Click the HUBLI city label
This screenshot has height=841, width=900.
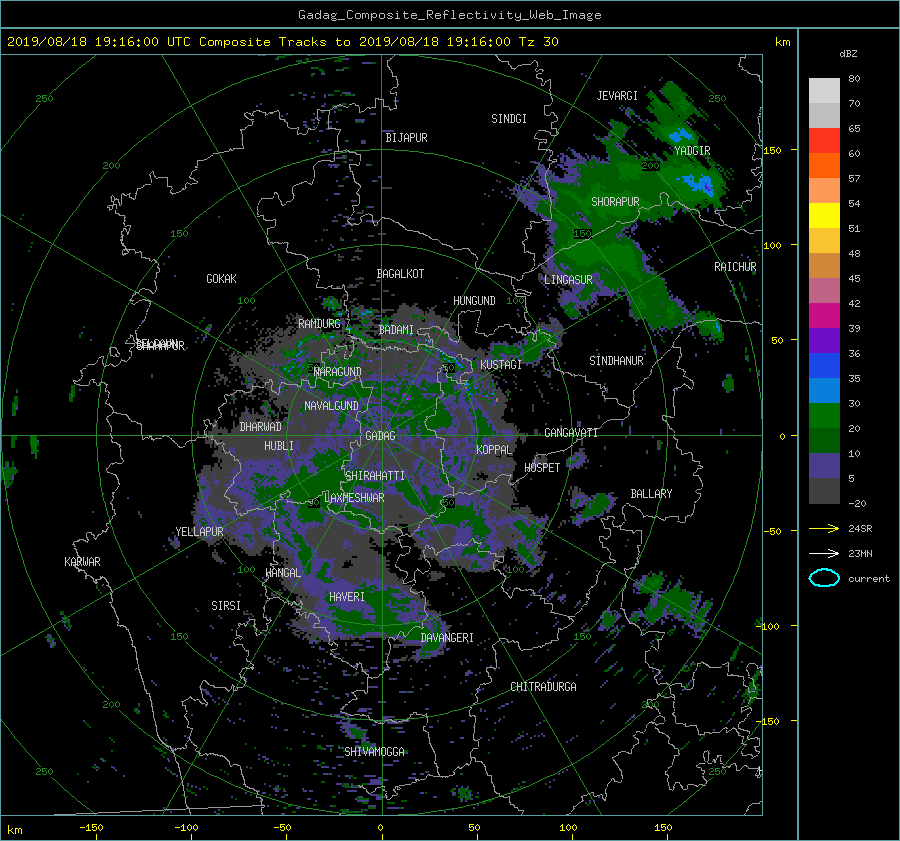[279, 445]
